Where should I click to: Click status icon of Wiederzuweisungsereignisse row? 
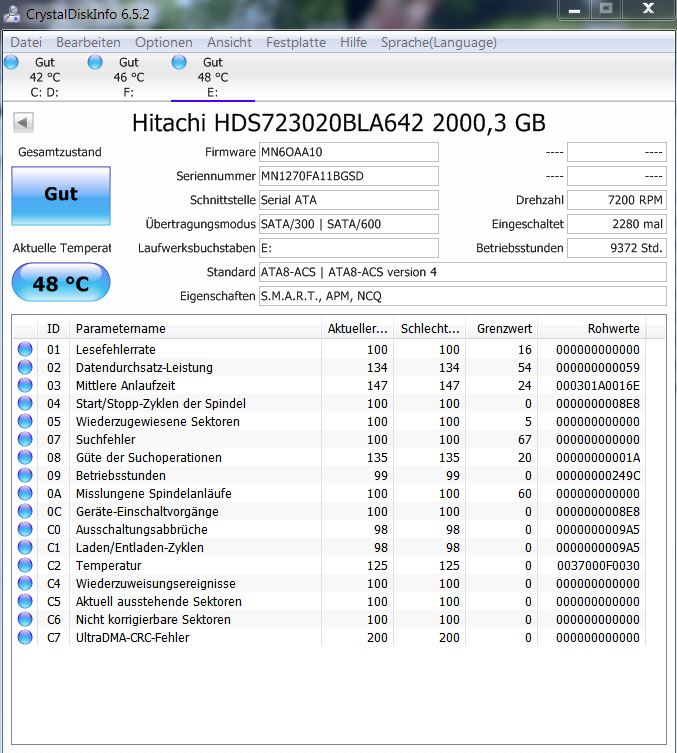(x=25, y=583)
